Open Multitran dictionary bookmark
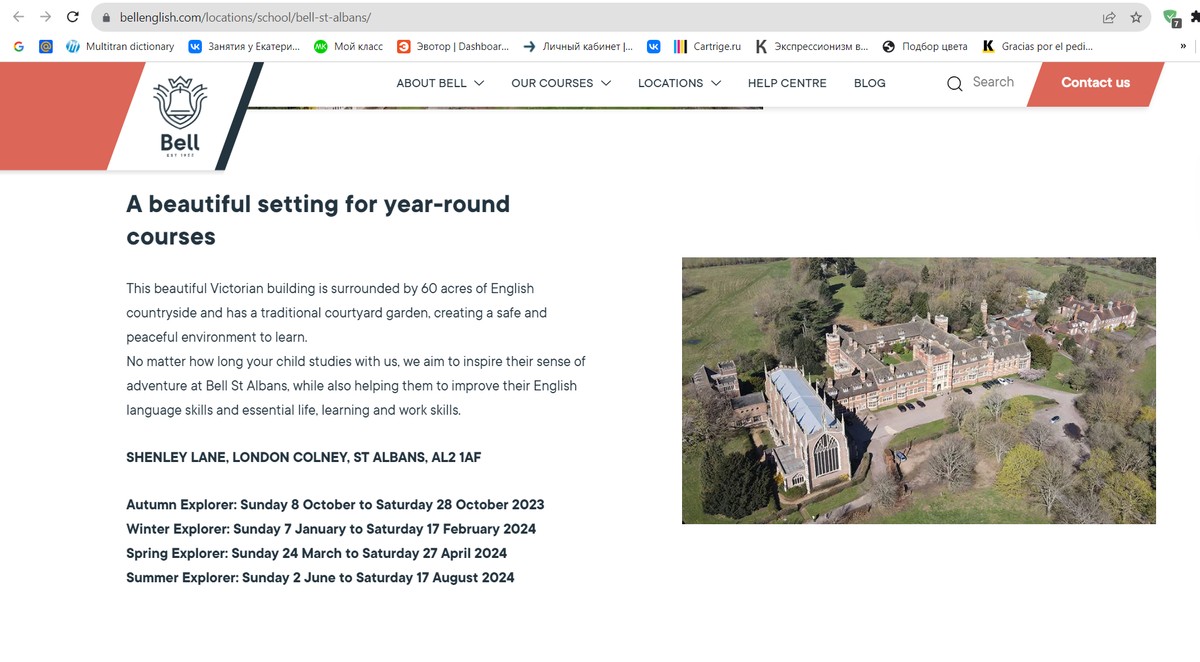 (x=120, y=46)
